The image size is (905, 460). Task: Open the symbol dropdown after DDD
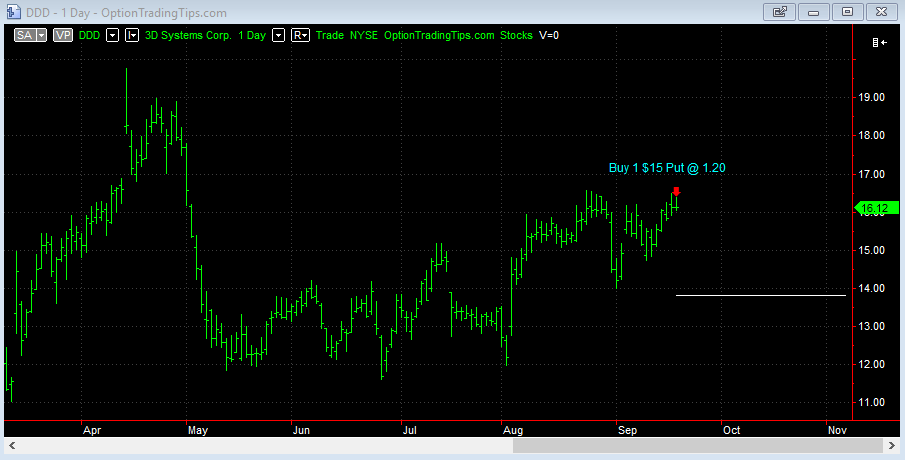point(113,35)
